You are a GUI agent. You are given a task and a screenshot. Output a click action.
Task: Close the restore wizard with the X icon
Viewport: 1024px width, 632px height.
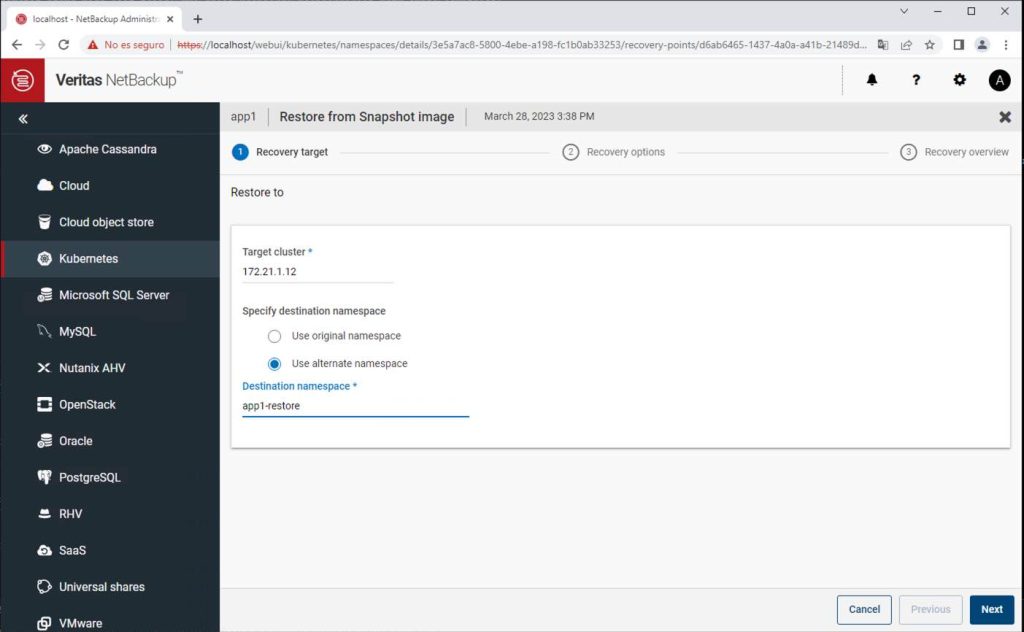pyautogui.click(x=1005, y=117)
